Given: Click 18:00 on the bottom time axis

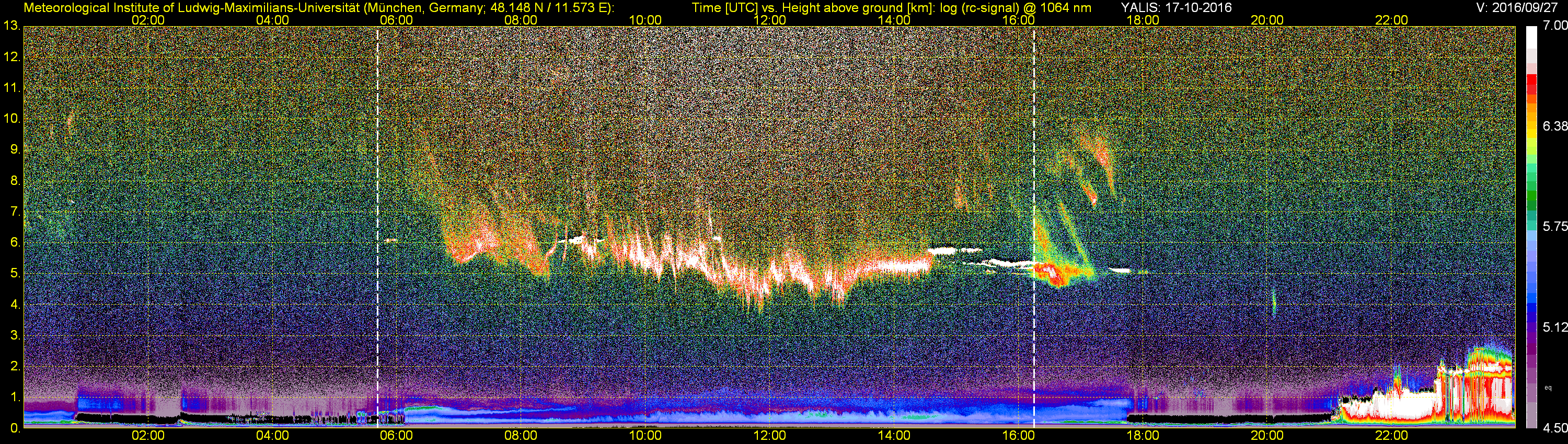Looking at the screenshot, I should pos(1143,436).
